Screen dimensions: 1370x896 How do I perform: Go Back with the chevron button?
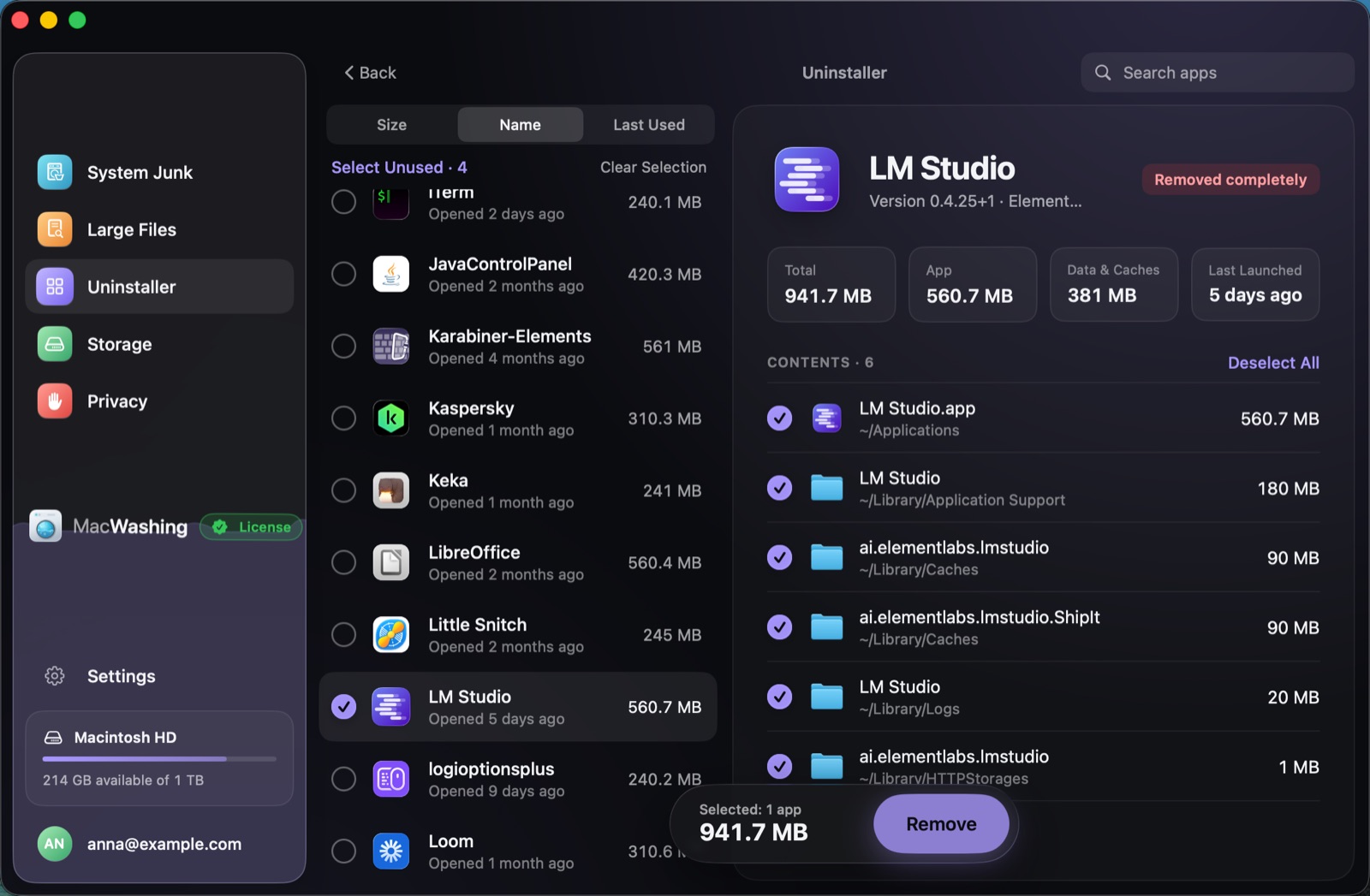(370, 73)
